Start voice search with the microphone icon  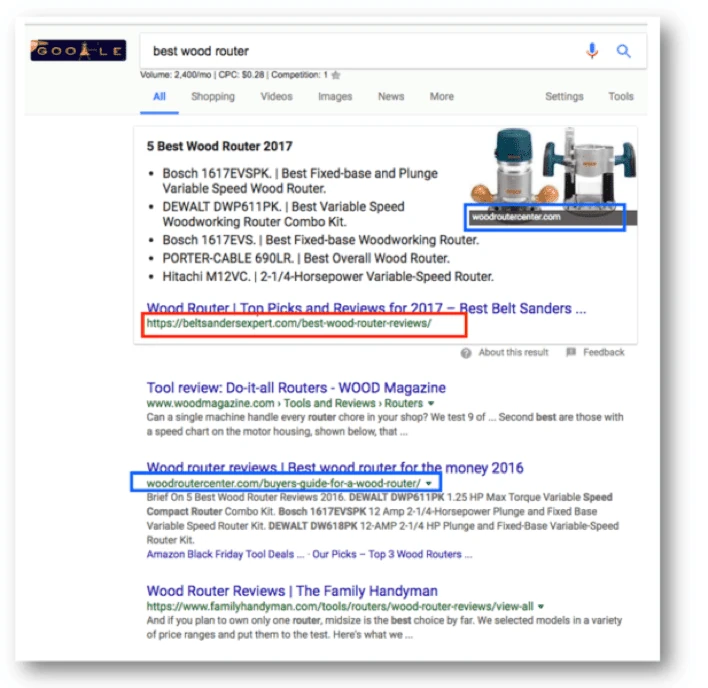click(x=592, y=51)
